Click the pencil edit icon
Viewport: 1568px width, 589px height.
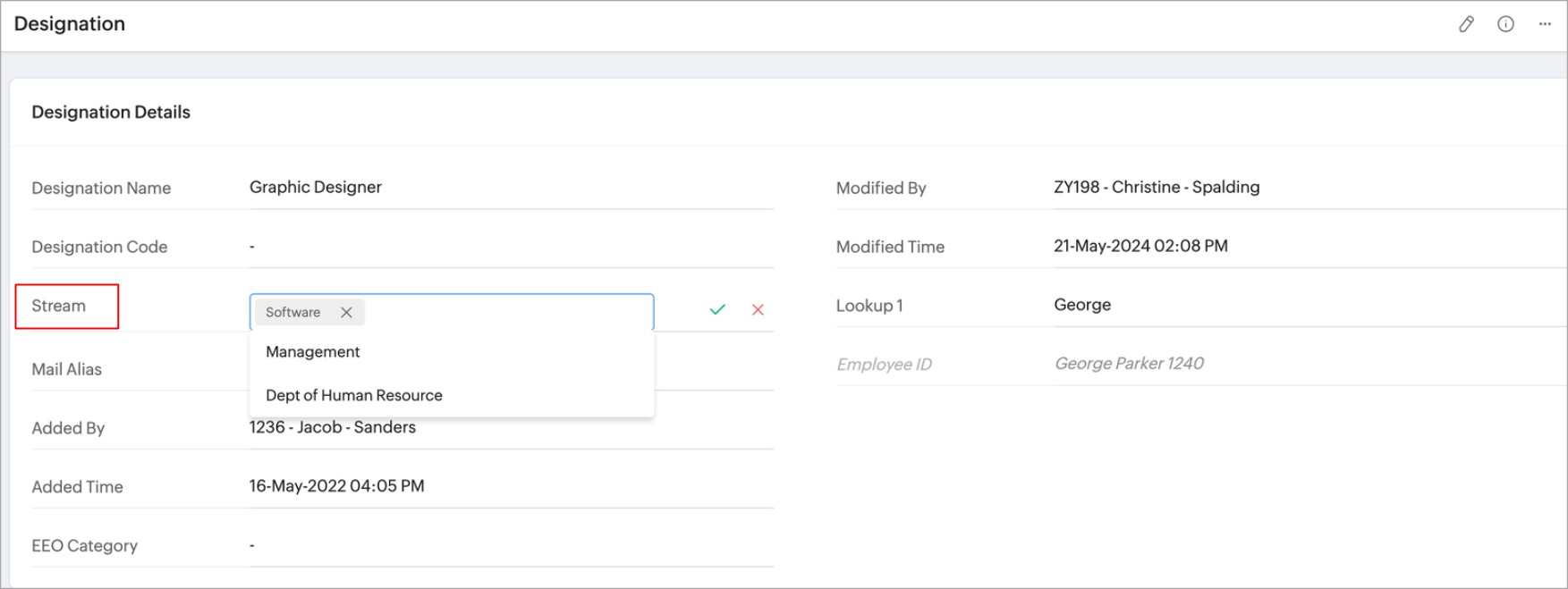tap(1466, 24)
